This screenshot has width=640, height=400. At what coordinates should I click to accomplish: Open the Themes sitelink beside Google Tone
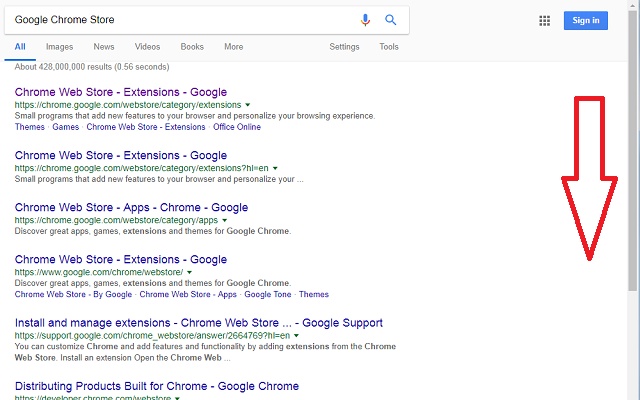point(313,294)
